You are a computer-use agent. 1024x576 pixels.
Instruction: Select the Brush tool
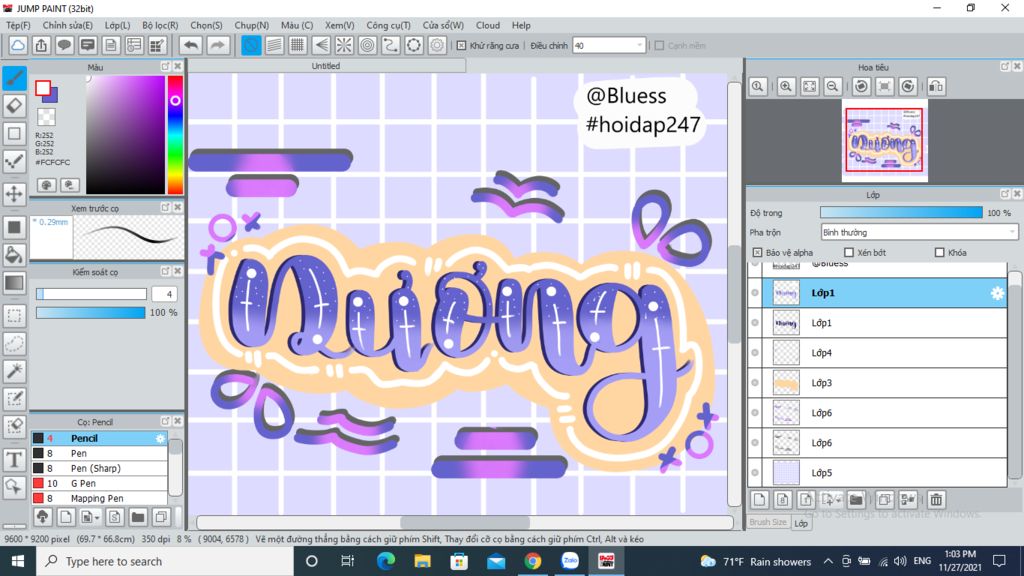[14, 78]
